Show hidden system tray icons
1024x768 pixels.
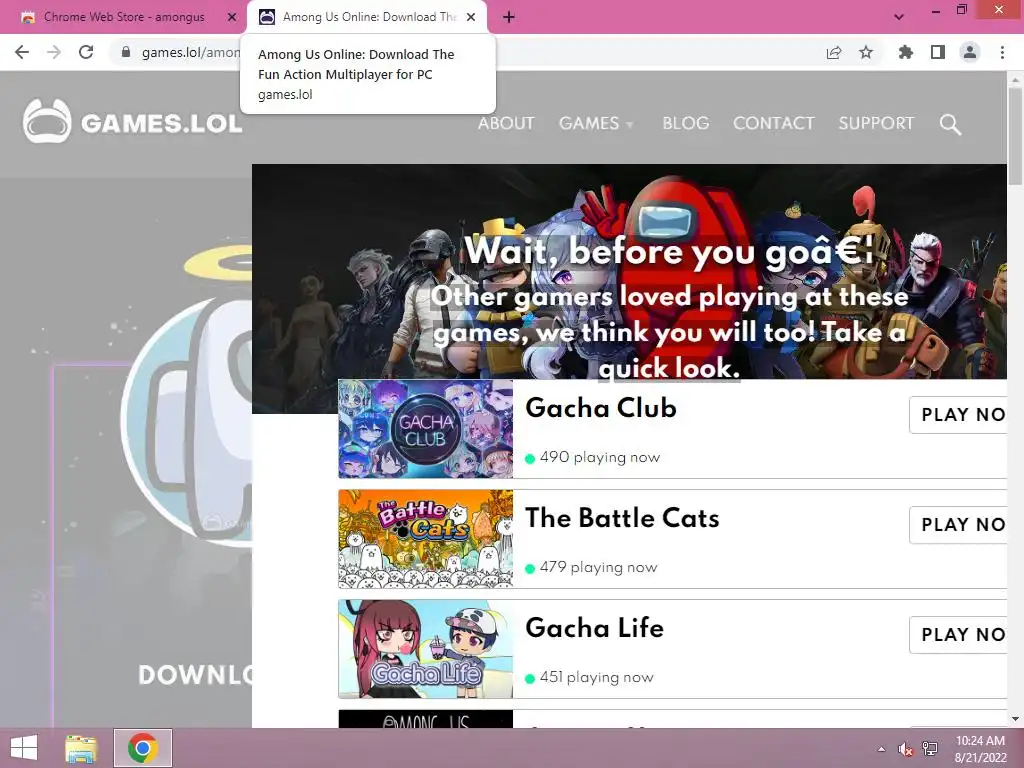click(881, 749)
